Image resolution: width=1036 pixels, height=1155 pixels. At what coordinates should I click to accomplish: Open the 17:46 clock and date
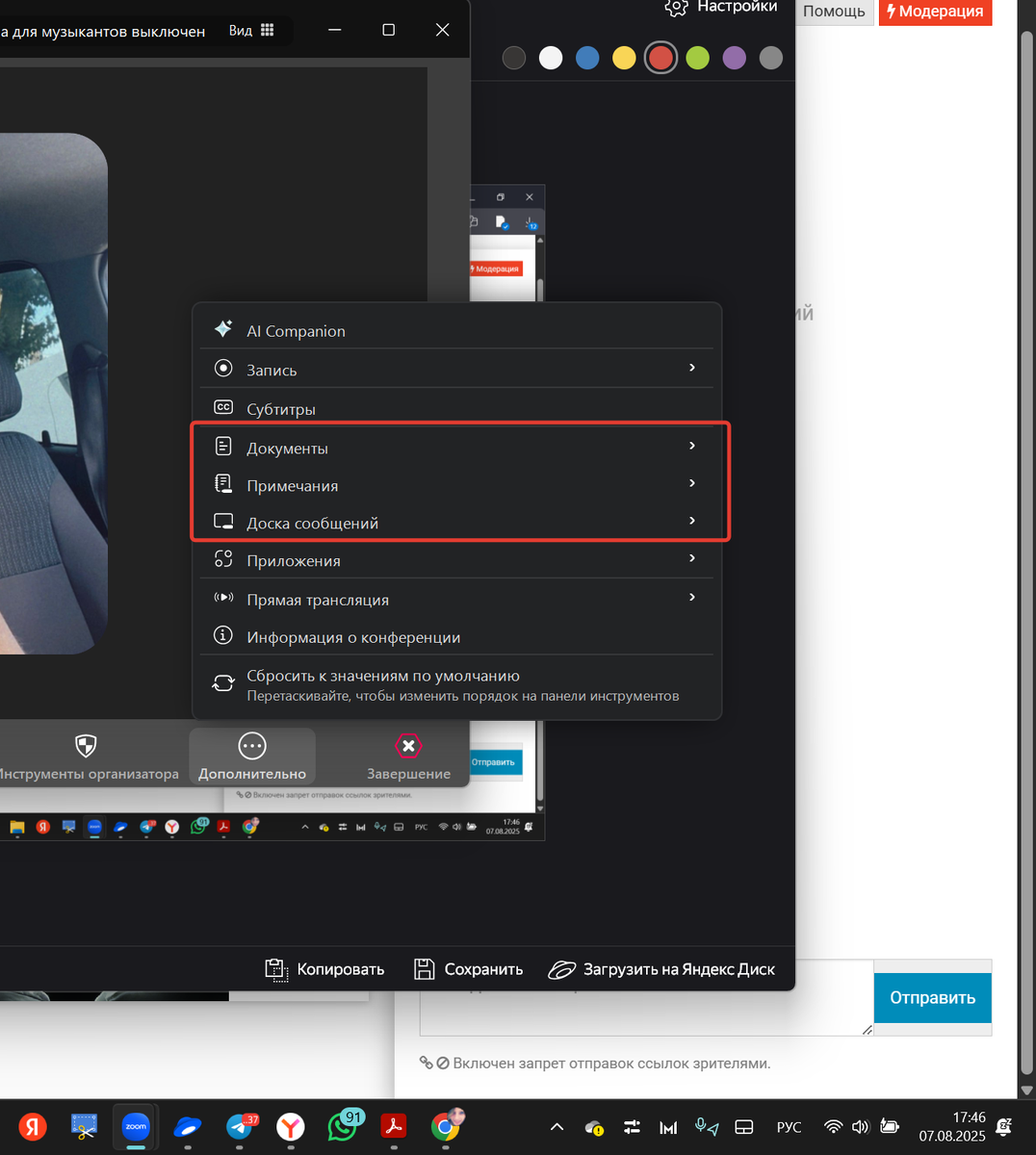click(952, 1126)
